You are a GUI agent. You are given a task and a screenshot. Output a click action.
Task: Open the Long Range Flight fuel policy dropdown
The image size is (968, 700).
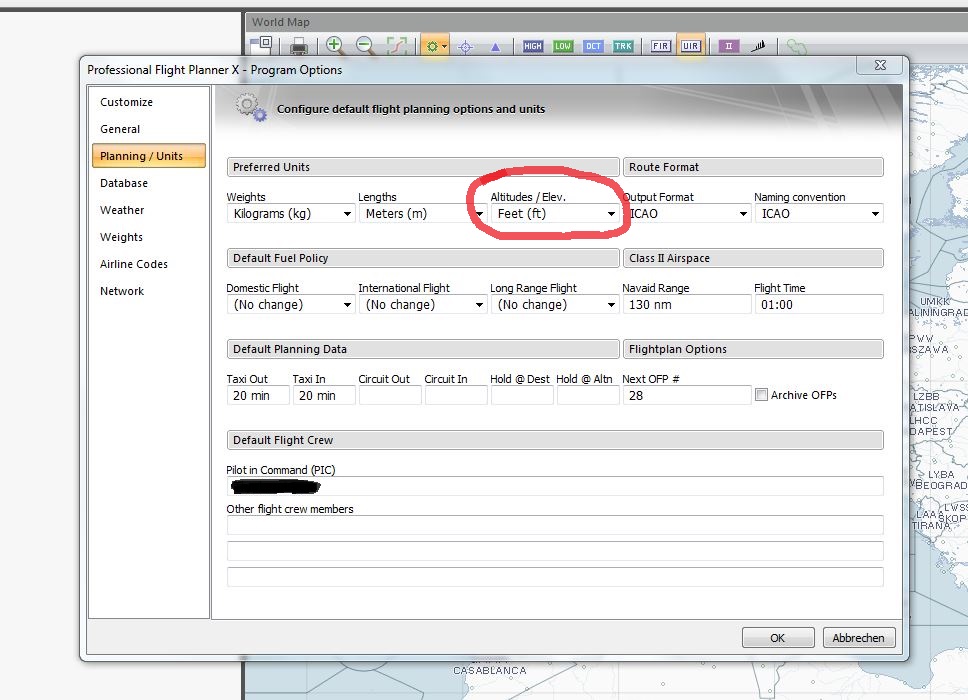[554, 304]
